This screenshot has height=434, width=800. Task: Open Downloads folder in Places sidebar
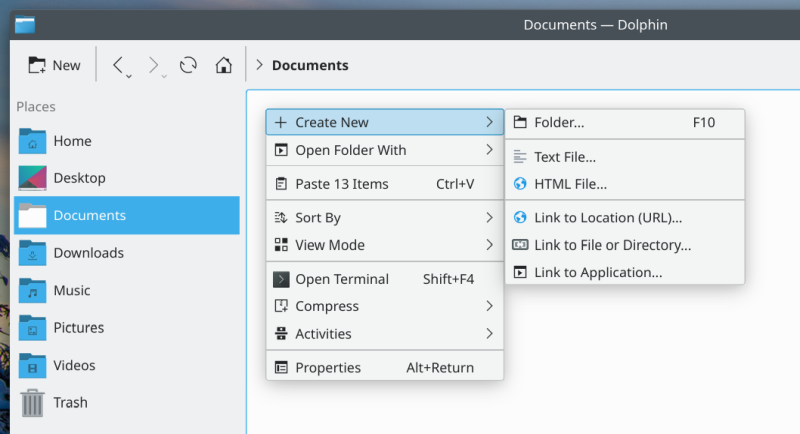(88, 253)
